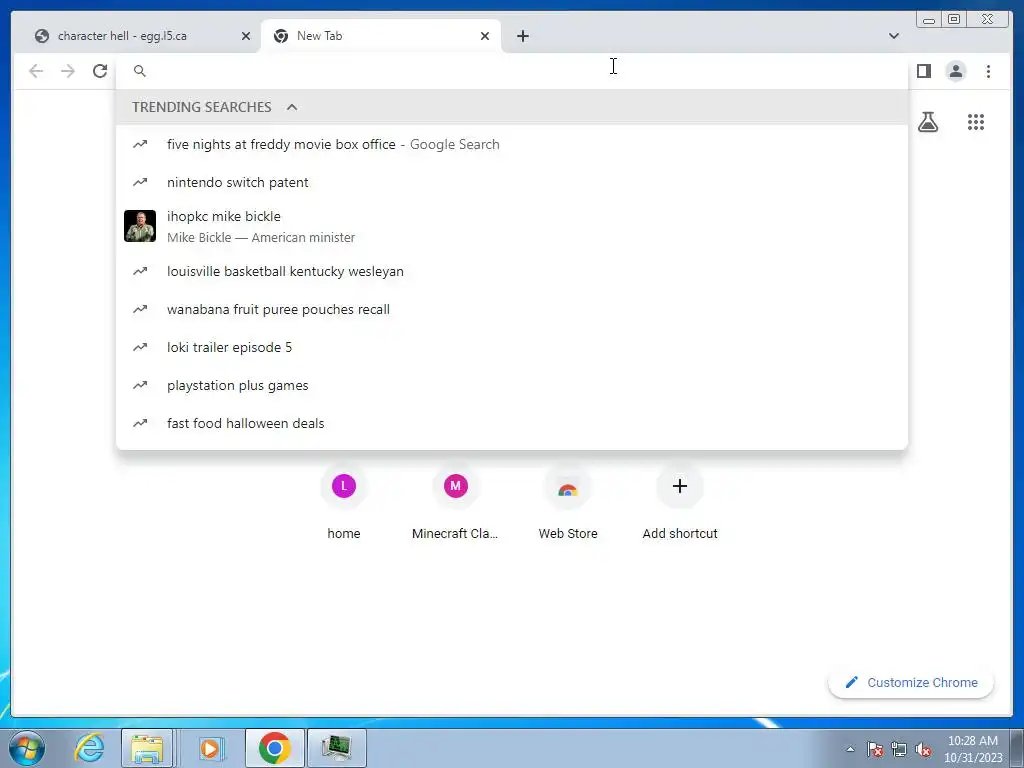
Task: Open the Chrome three-dot menu
Action: click(988, 71)
